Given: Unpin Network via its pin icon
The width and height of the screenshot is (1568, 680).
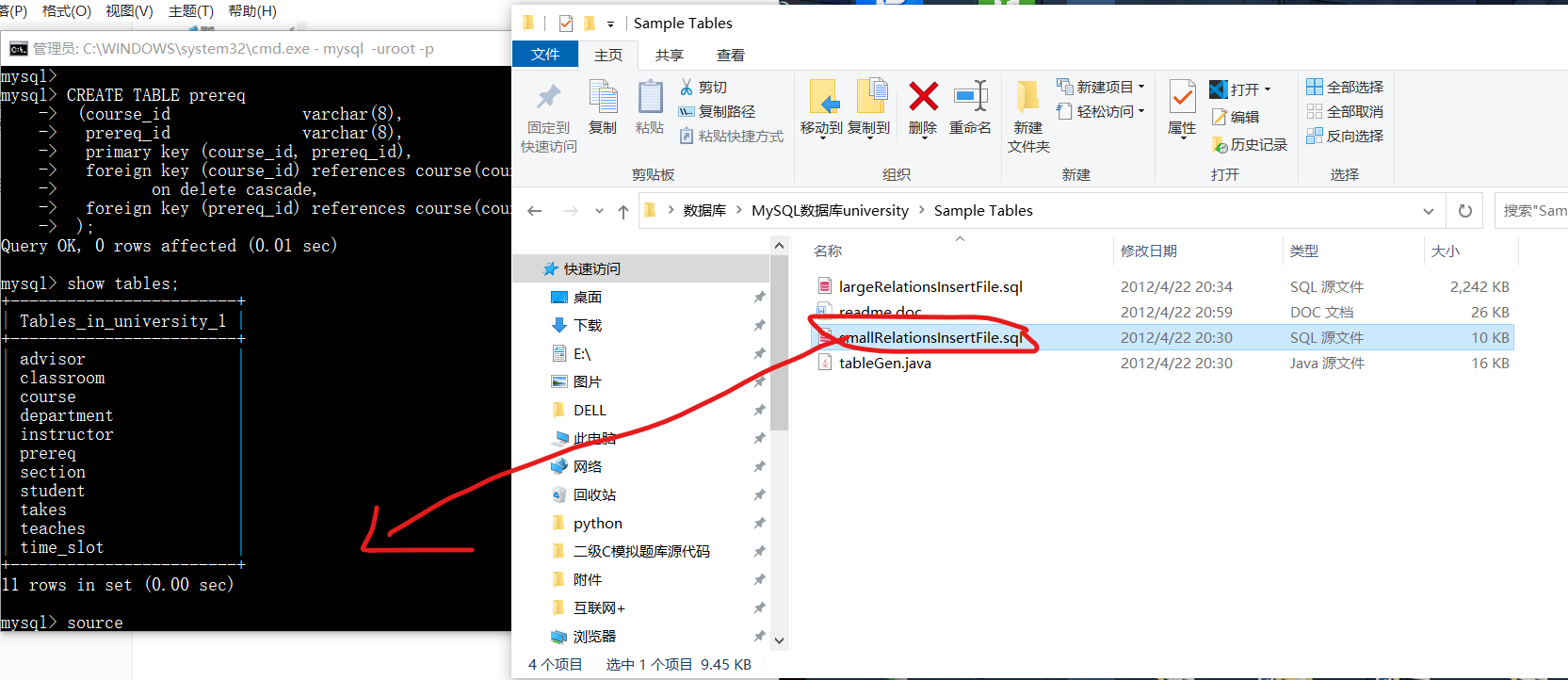Looking at the screenshot, I should click(759, 466).
